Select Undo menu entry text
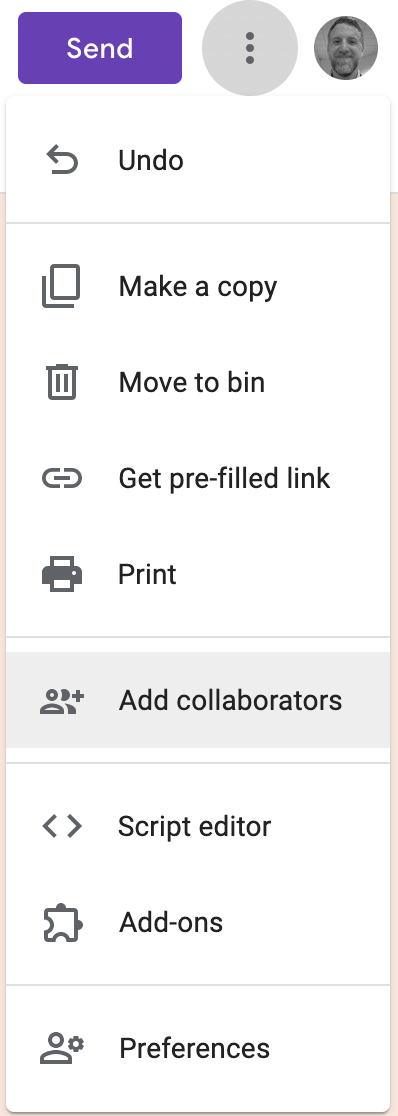 pyautogui.click(x=150, y=160)
